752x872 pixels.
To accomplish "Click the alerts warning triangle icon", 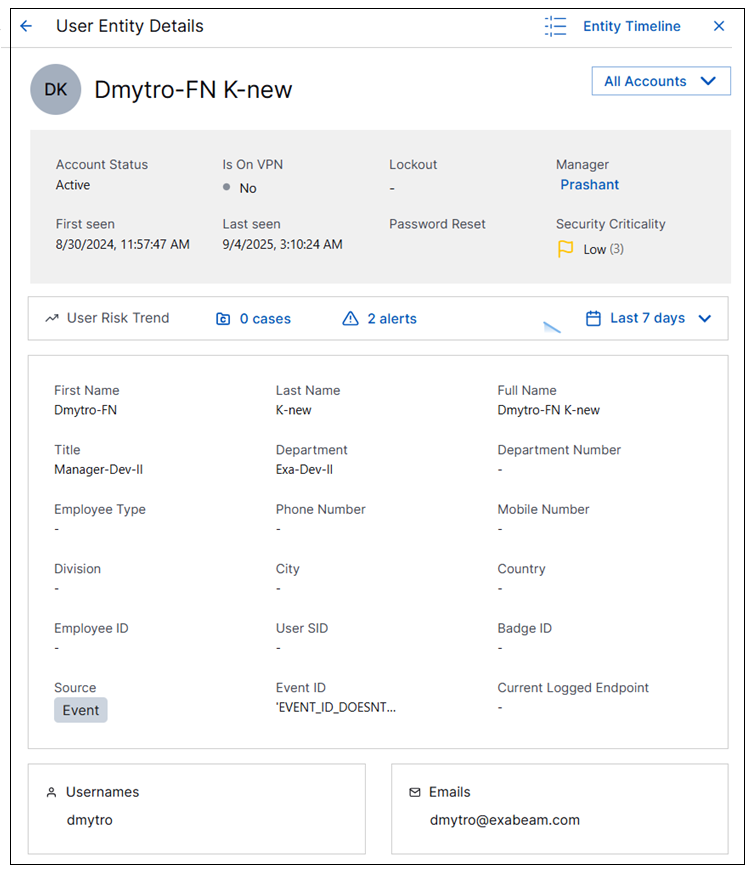I will coord(350,319).
